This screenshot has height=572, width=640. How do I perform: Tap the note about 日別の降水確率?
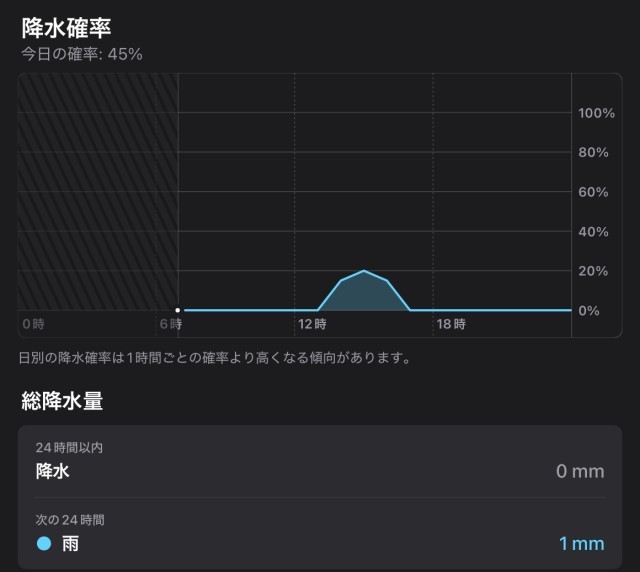tap(215, 357)
